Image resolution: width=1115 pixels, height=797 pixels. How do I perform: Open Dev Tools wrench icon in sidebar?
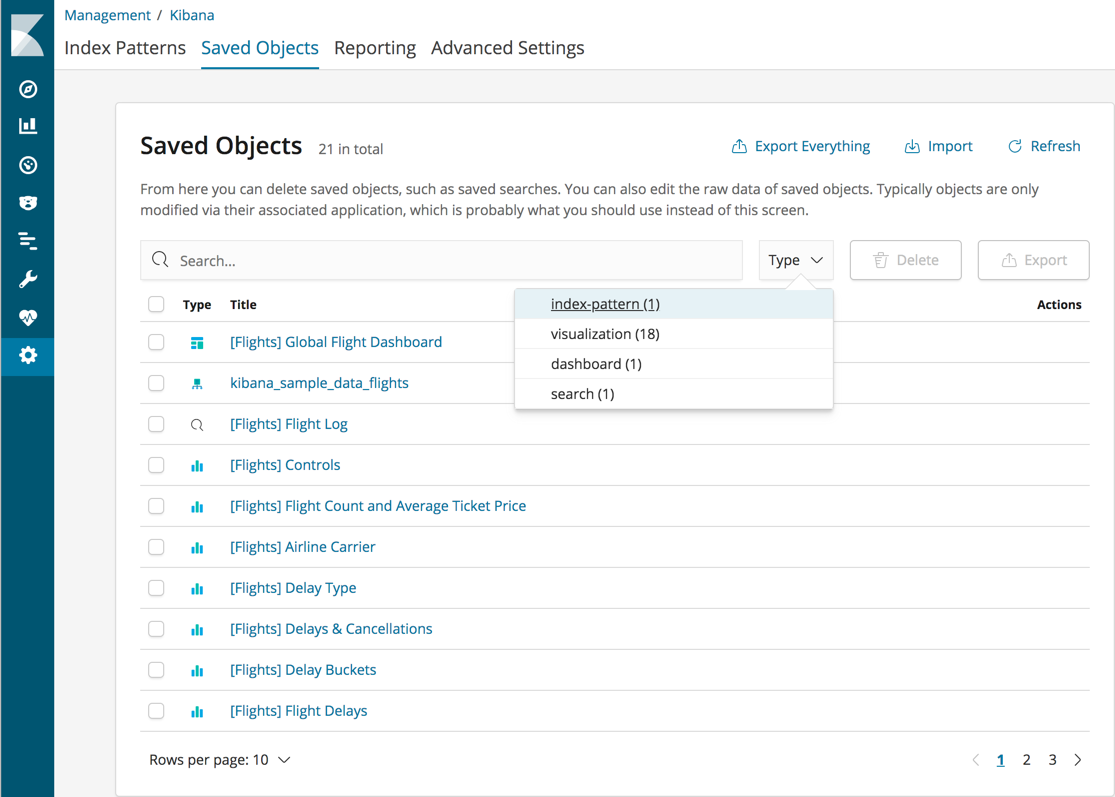click(28, 279)
